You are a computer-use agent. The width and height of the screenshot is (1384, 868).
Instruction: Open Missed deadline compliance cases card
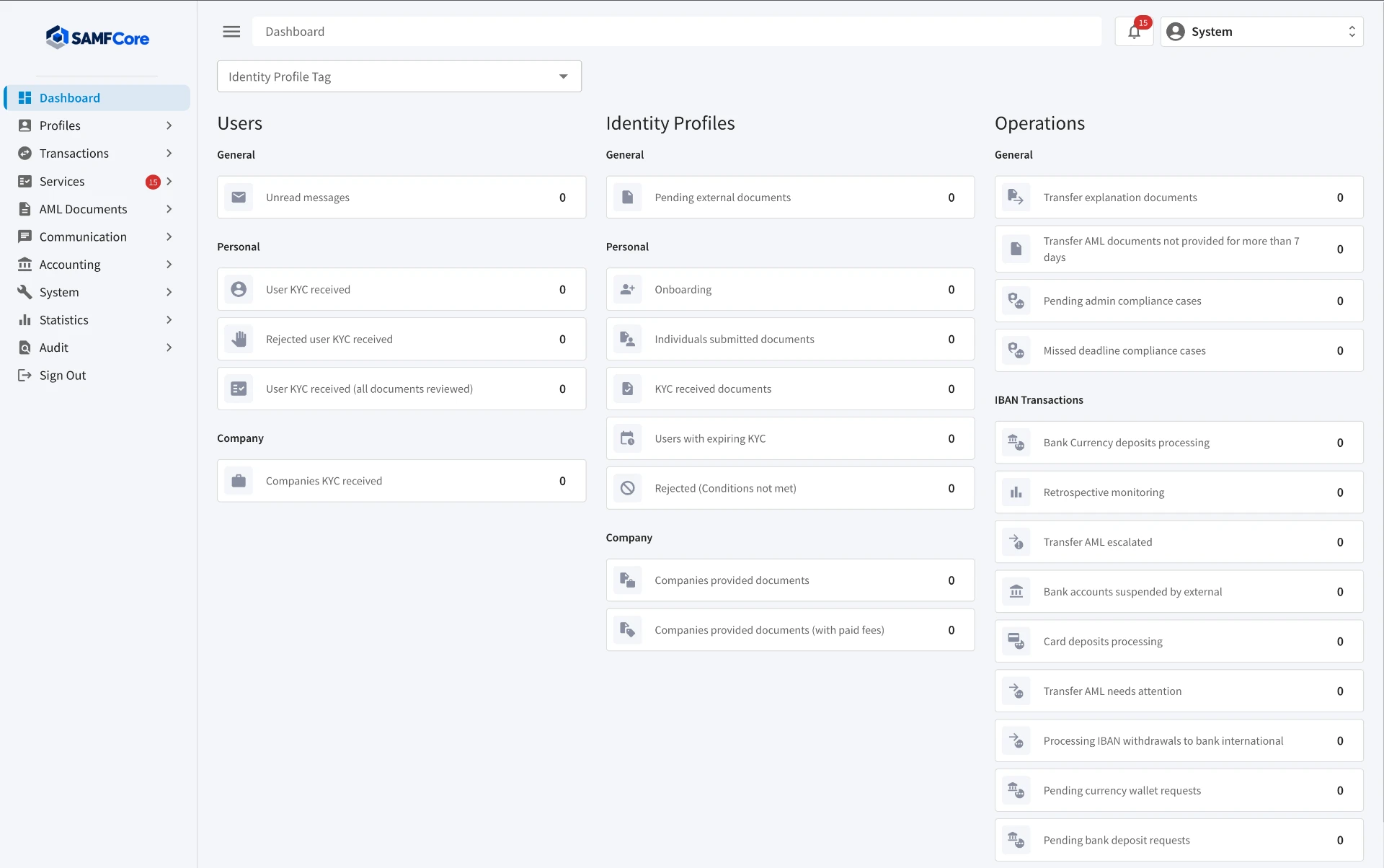pos(1179,351)
